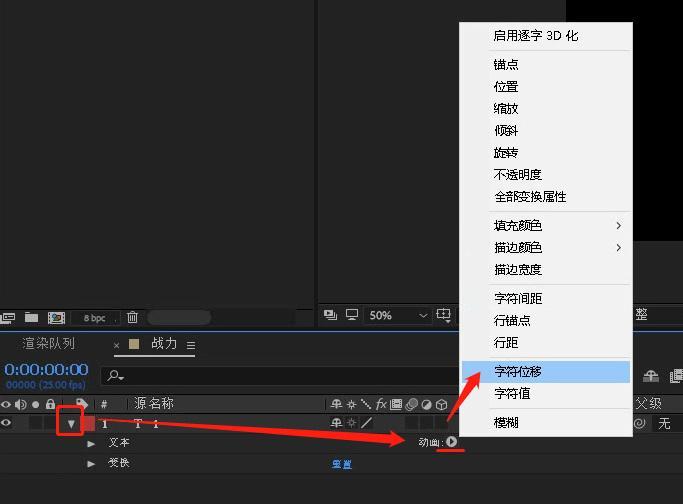Click layer 1 parent pick whip icon

[639, 423]
